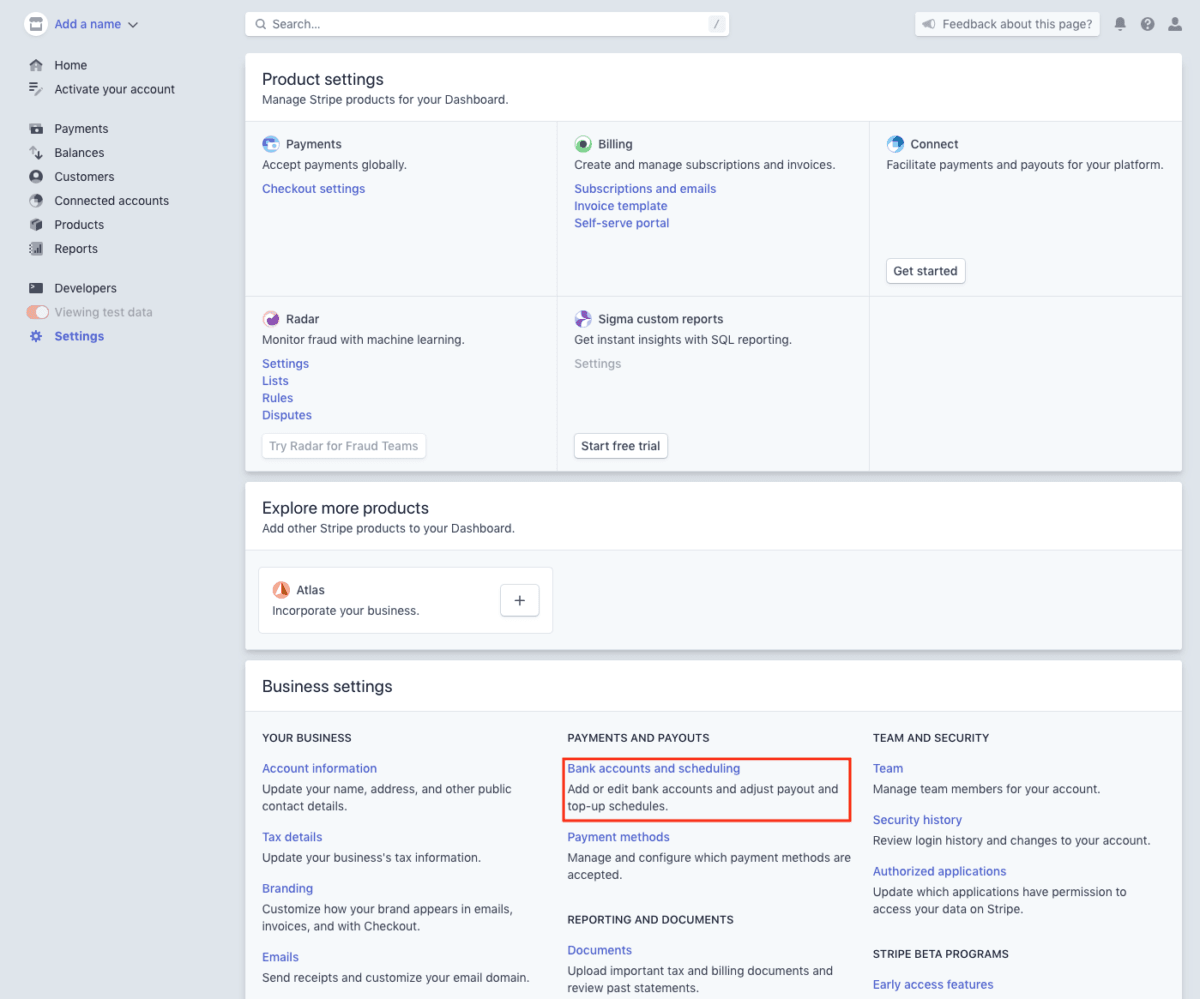The width and height of the screenshot is (1200, 999).
Task: Go to Activate your account
Action: coord(114,89)
